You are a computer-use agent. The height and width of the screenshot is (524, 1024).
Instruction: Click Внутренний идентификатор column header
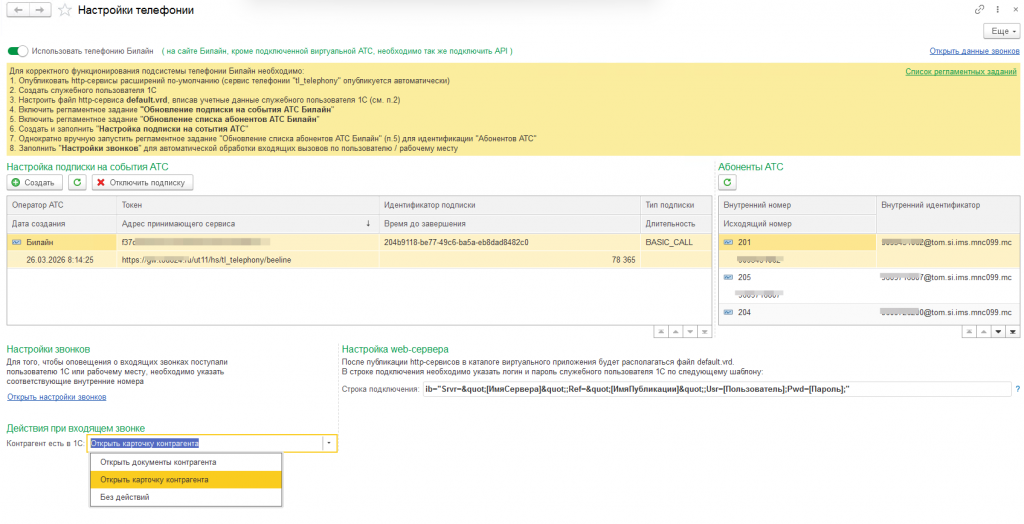(947, 205)
